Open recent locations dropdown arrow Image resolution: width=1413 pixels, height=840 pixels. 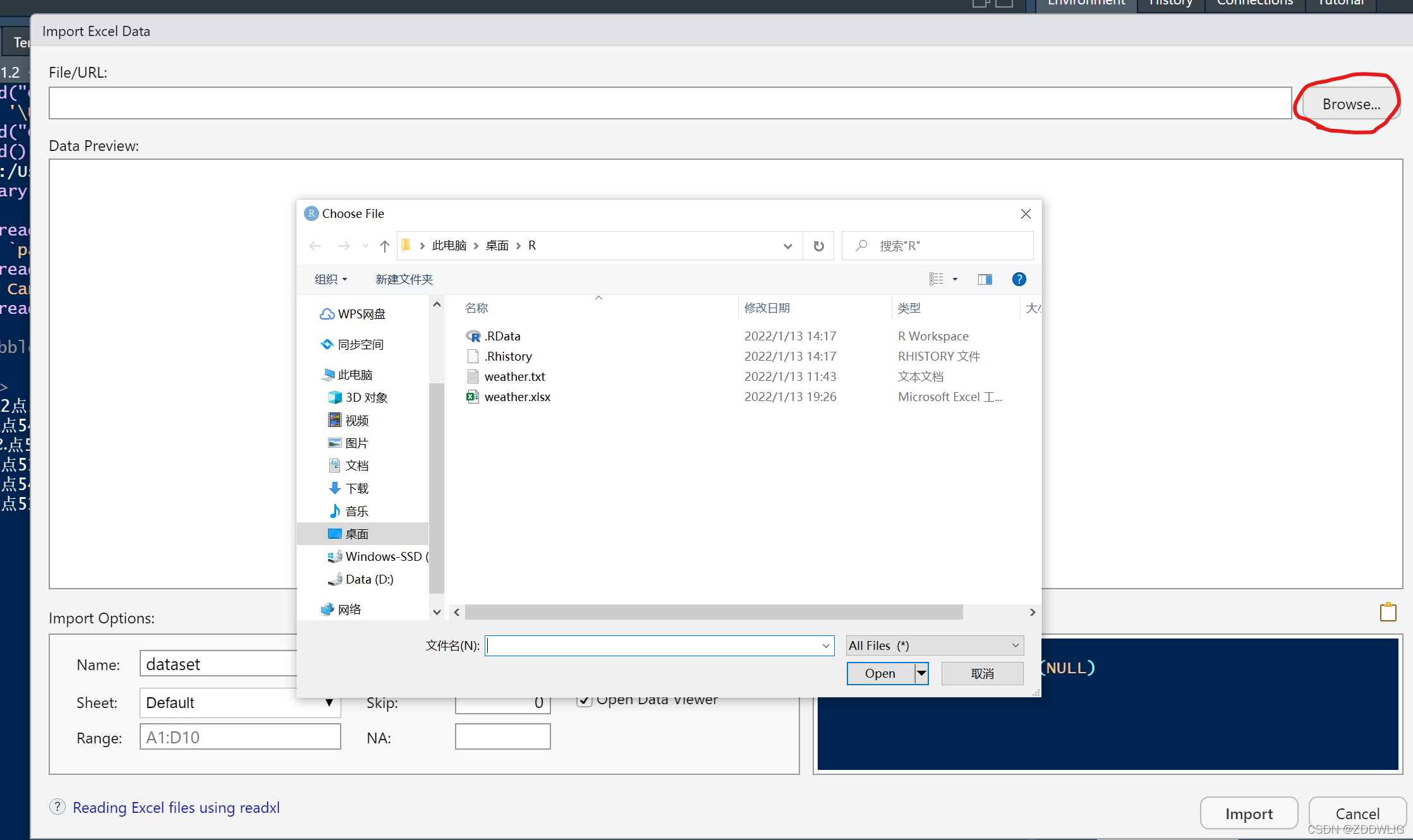tap(365, 246)
